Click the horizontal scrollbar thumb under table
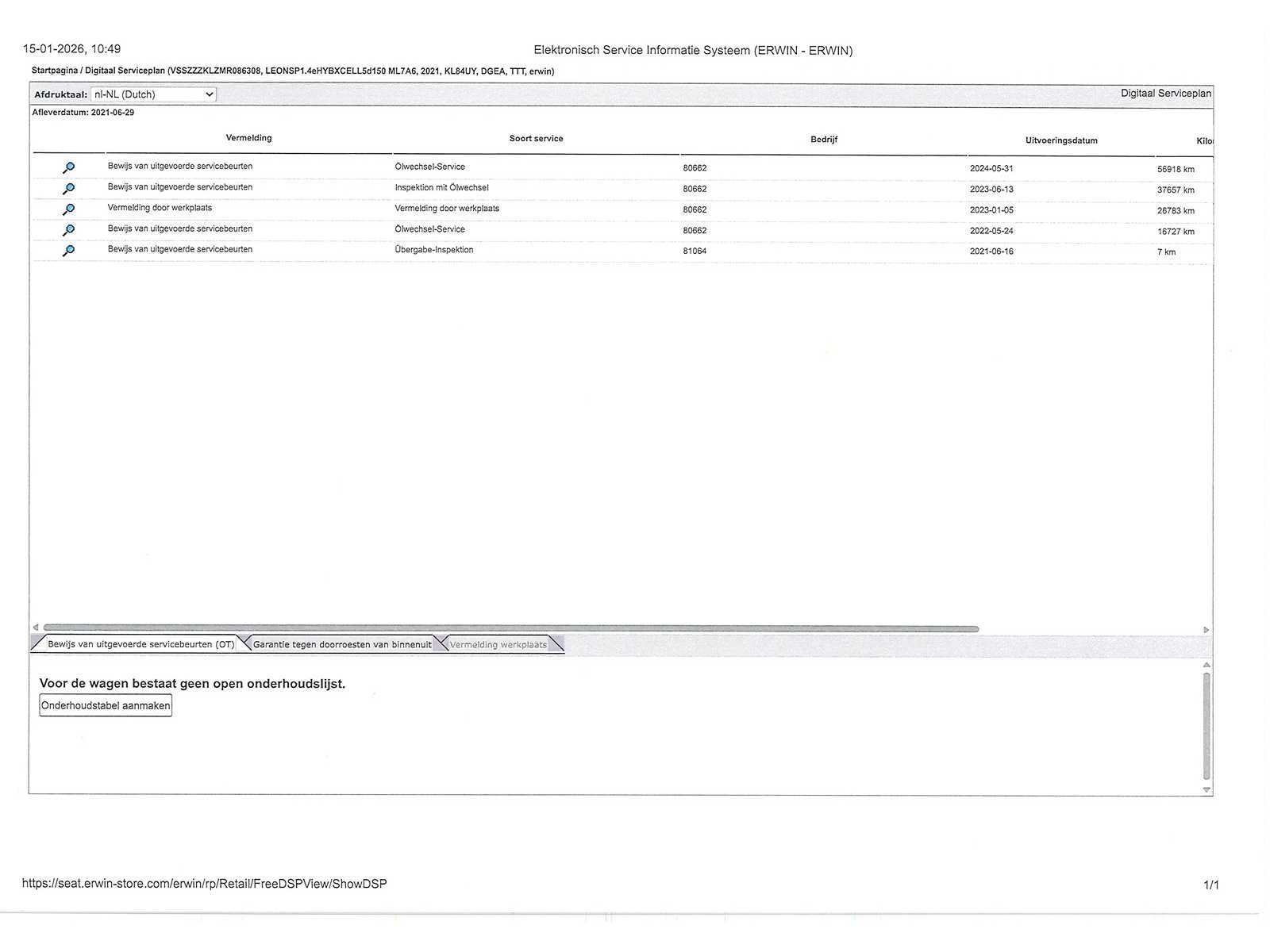 coord(511,628)
